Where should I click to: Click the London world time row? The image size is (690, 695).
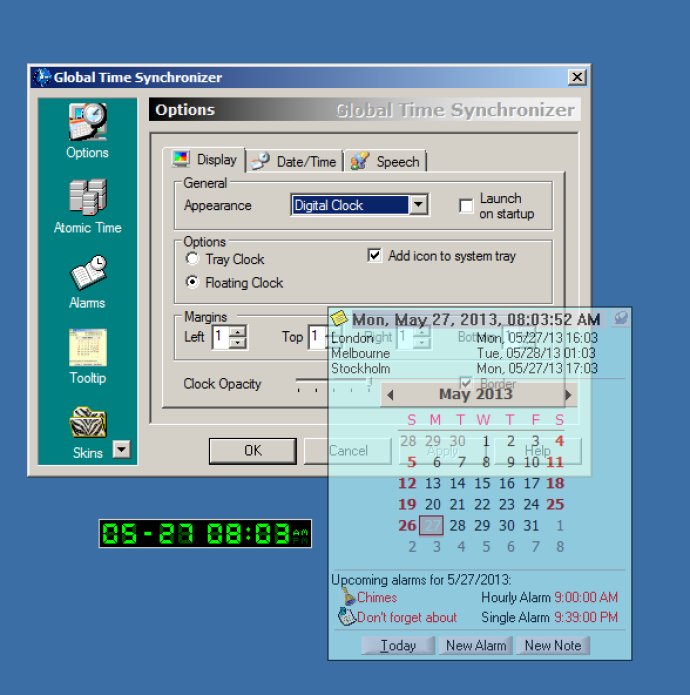[x=464, y=338]
